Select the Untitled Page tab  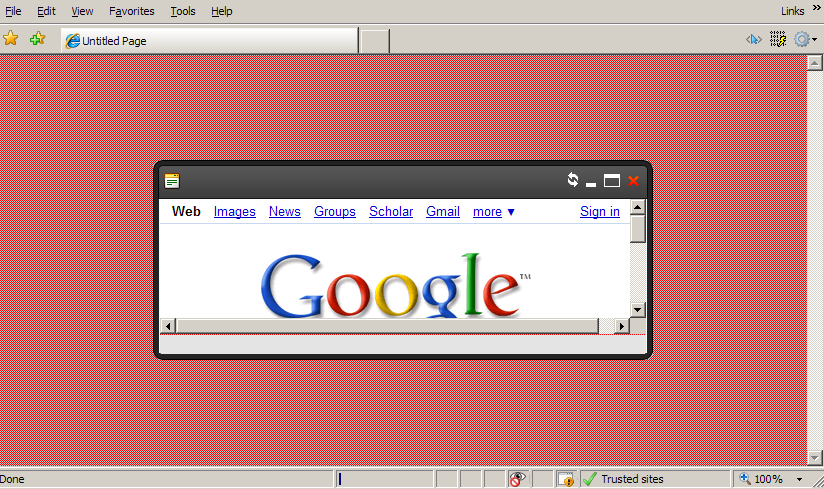click(x=209, y=40)
